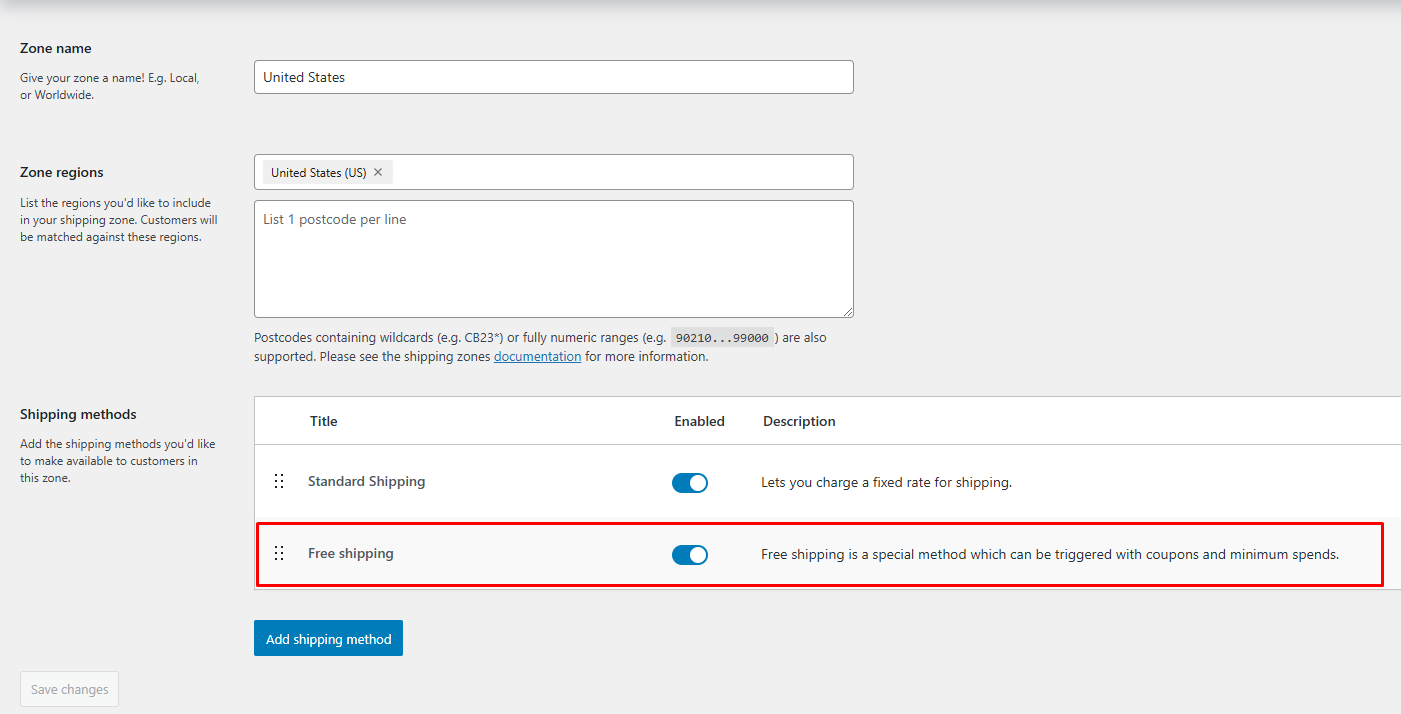This screenshot has height=714, width=1401.
Task: Click the drag handle beside Standard Shipping
Action: (279, 481)
